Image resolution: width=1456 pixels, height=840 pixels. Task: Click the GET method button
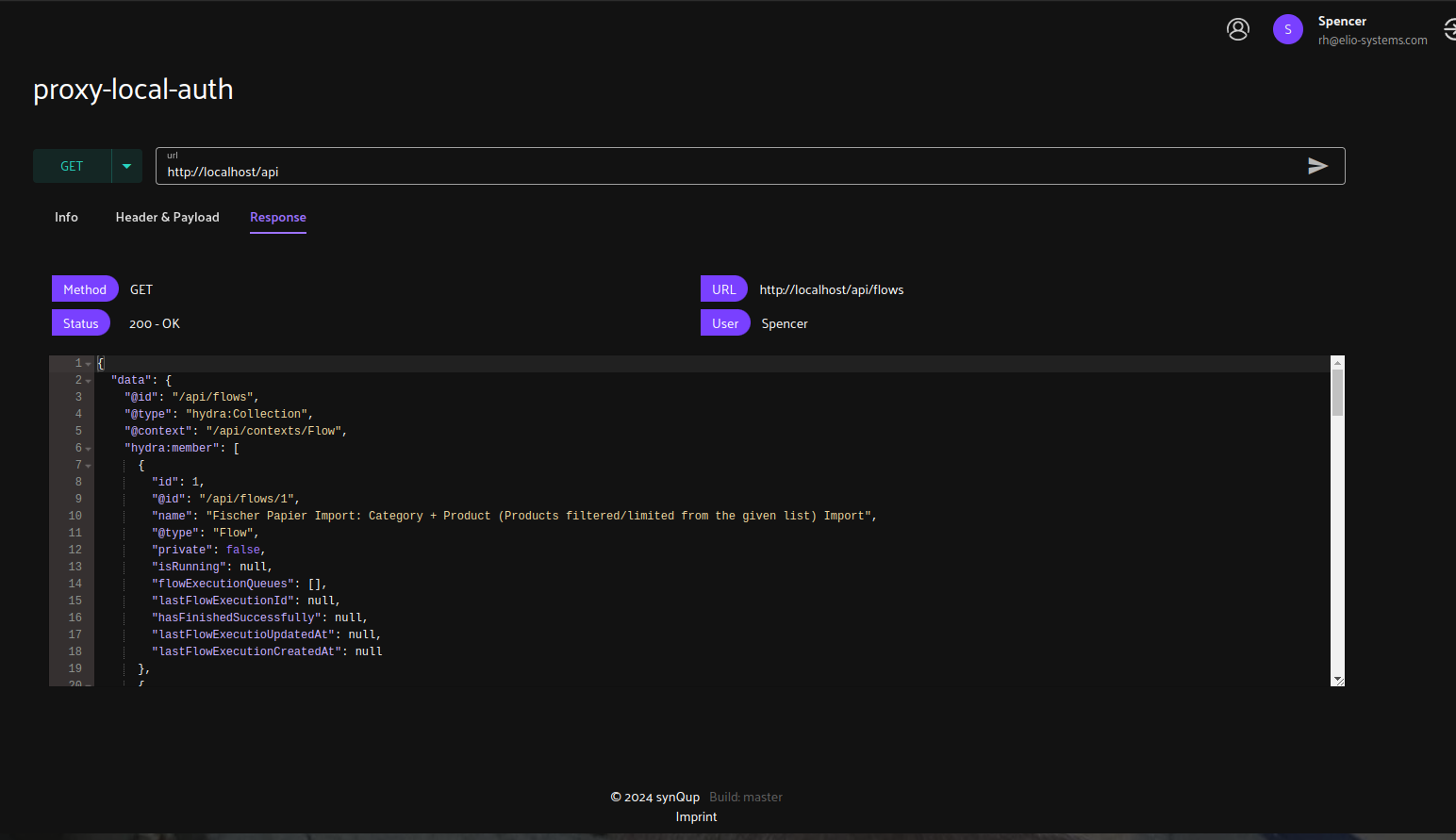[x=72, y=166]
